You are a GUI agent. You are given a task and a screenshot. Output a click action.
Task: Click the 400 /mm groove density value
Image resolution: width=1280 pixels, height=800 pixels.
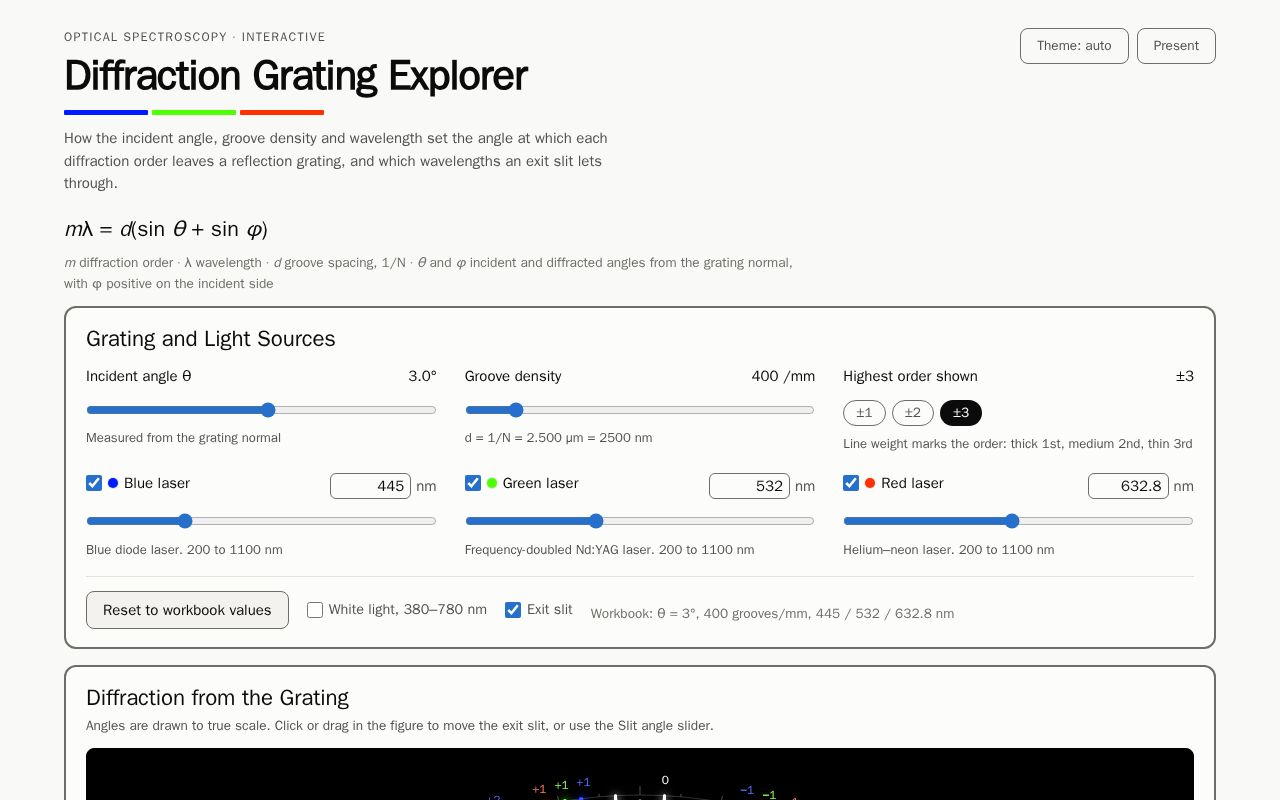coord(783,376)
